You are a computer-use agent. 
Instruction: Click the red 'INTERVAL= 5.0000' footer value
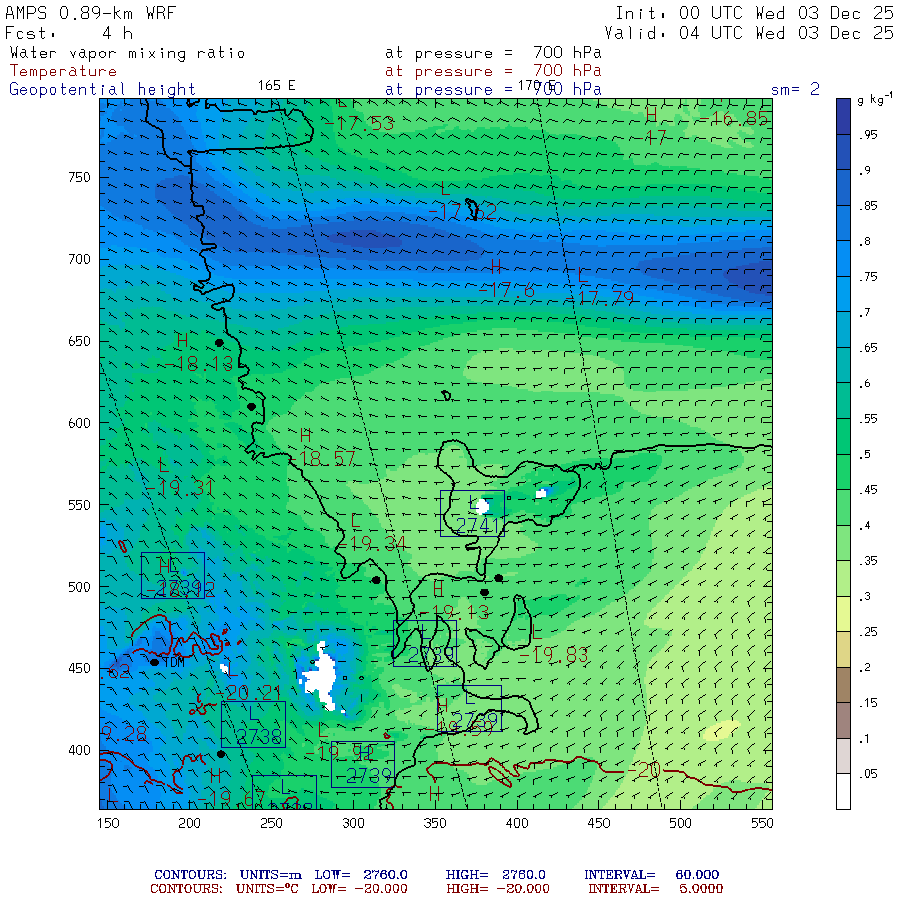[655, 889]
